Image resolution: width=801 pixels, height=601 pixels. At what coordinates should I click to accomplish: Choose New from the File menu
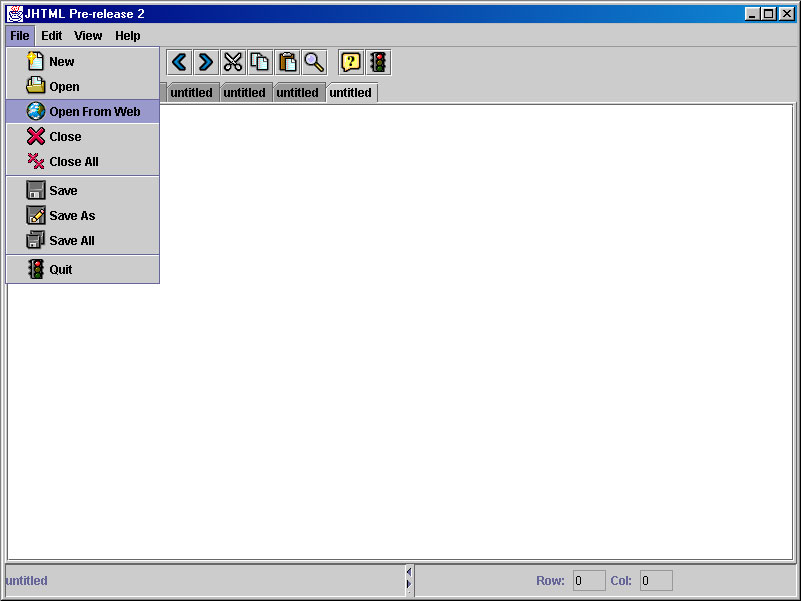62,62
